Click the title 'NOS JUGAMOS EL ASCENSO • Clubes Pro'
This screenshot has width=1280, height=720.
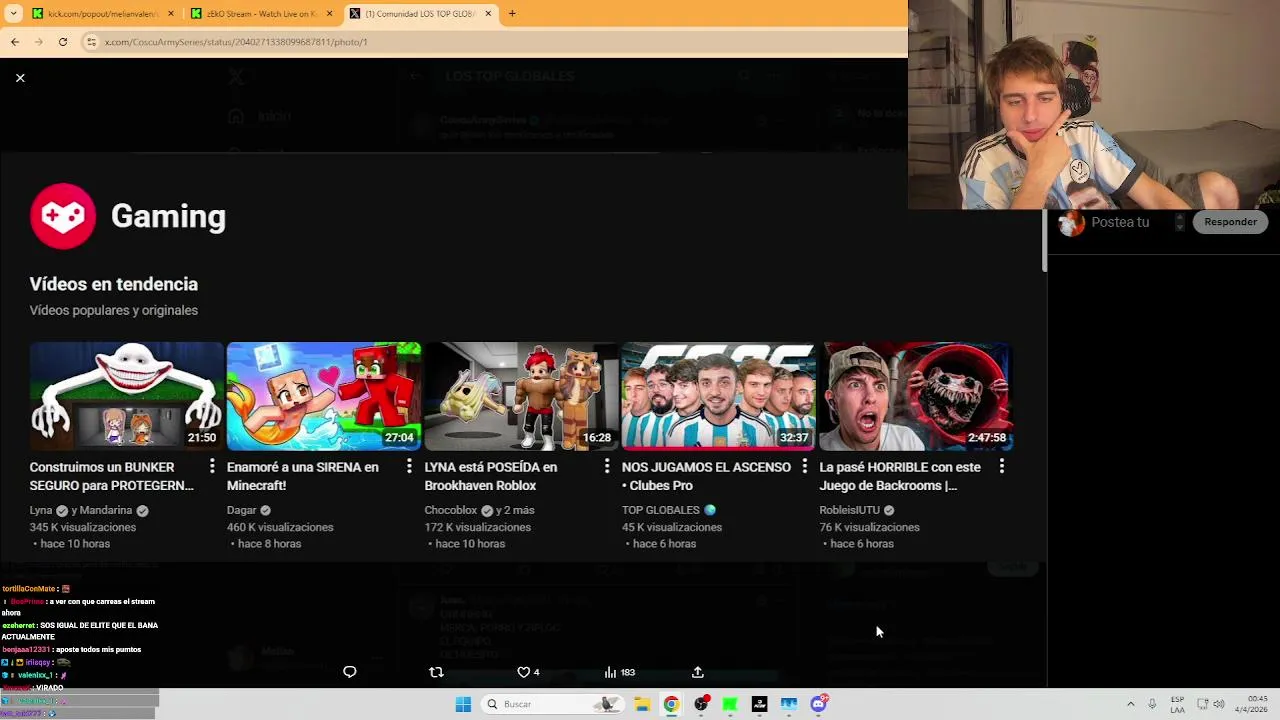[x=706, y=476]
